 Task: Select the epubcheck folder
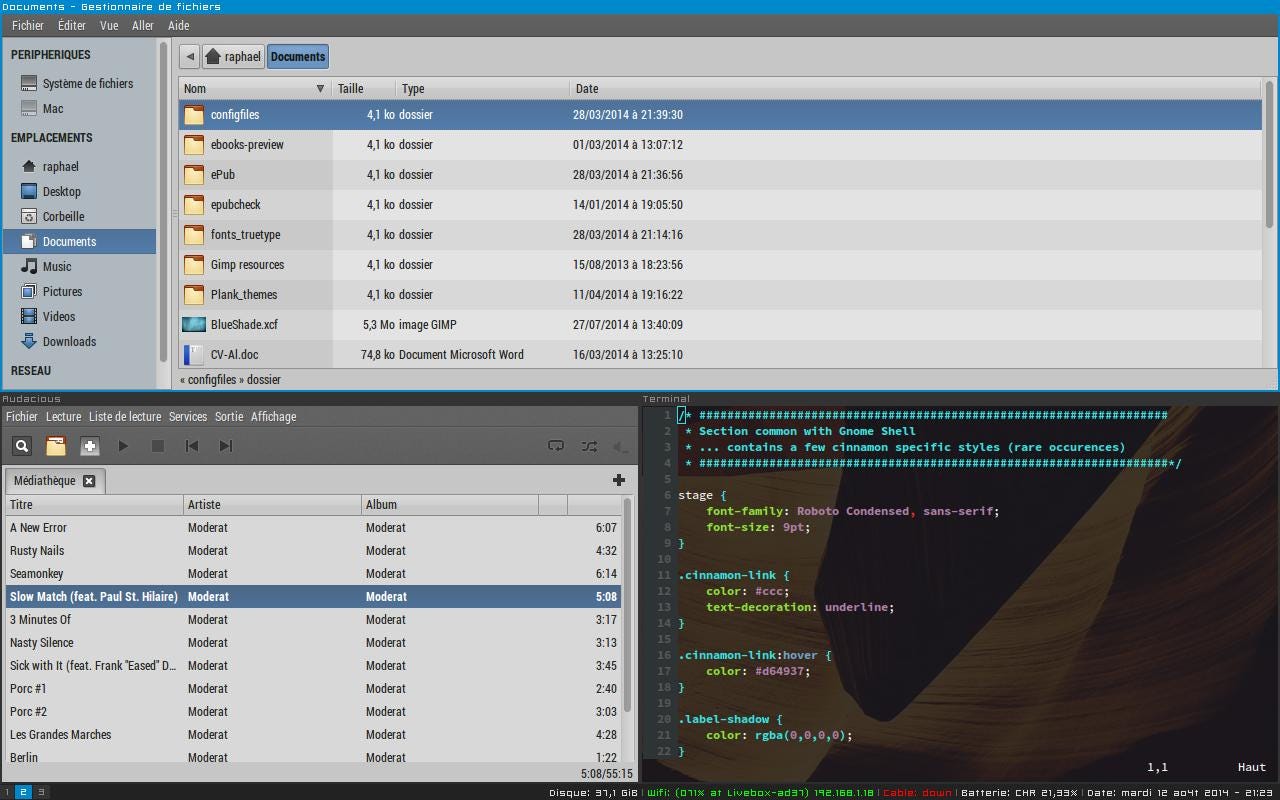click(x=721, y=205)
